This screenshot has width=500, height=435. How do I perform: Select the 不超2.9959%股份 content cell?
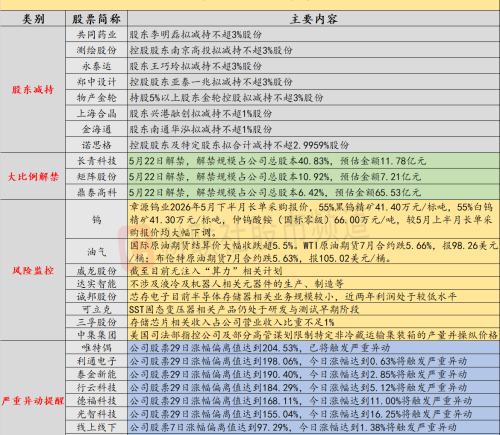(314, 145)
